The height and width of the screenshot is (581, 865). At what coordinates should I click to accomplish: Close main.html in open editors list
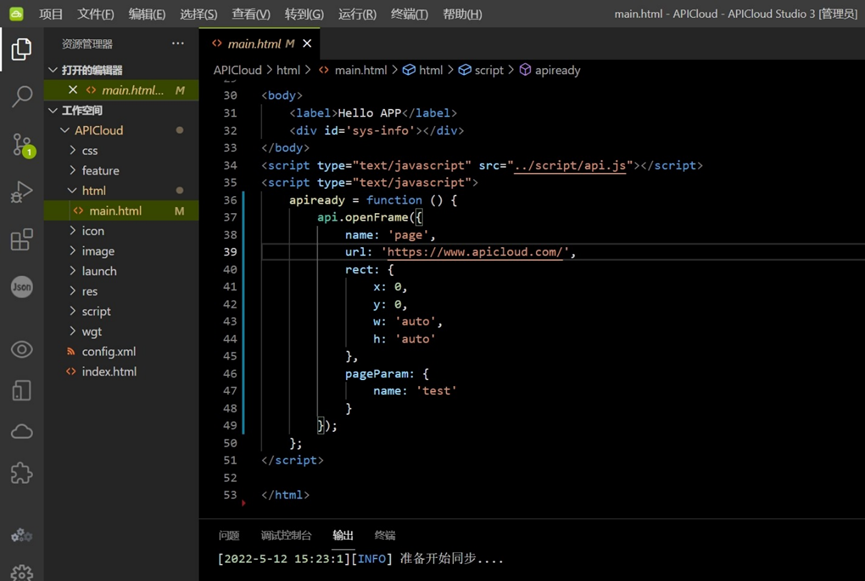[73, 89]
